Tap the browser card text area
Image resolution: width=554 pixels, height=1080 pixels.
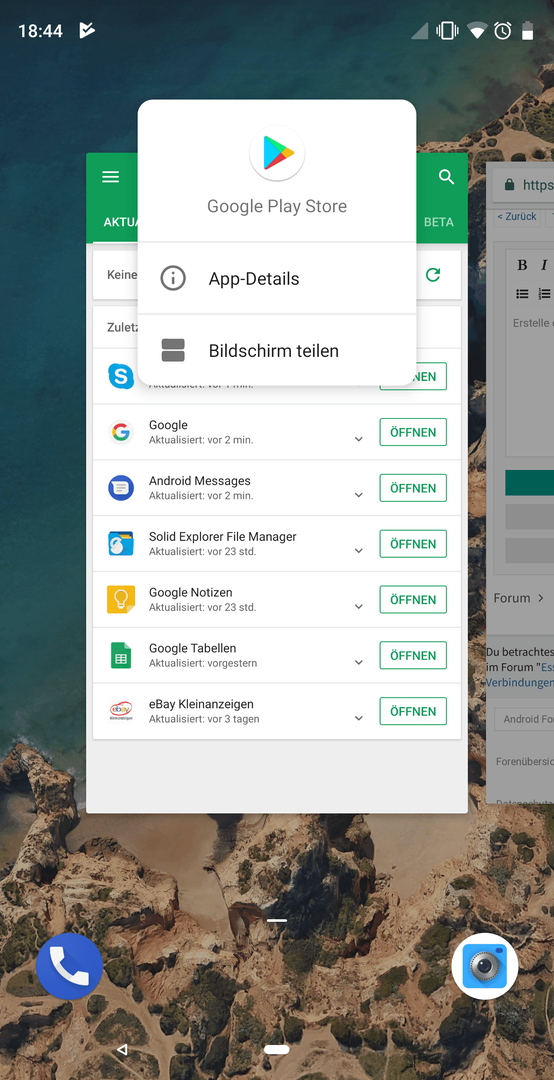pos(529,382)
